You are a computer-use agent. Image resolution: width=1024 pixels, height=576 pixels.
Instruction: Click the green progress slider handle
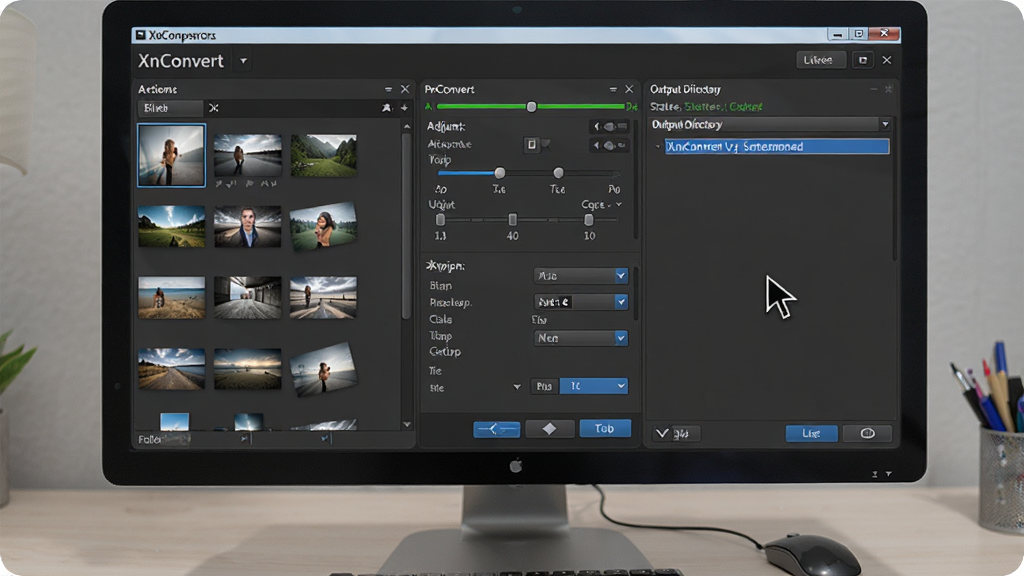pyautogui.click(x=532, y=106)
